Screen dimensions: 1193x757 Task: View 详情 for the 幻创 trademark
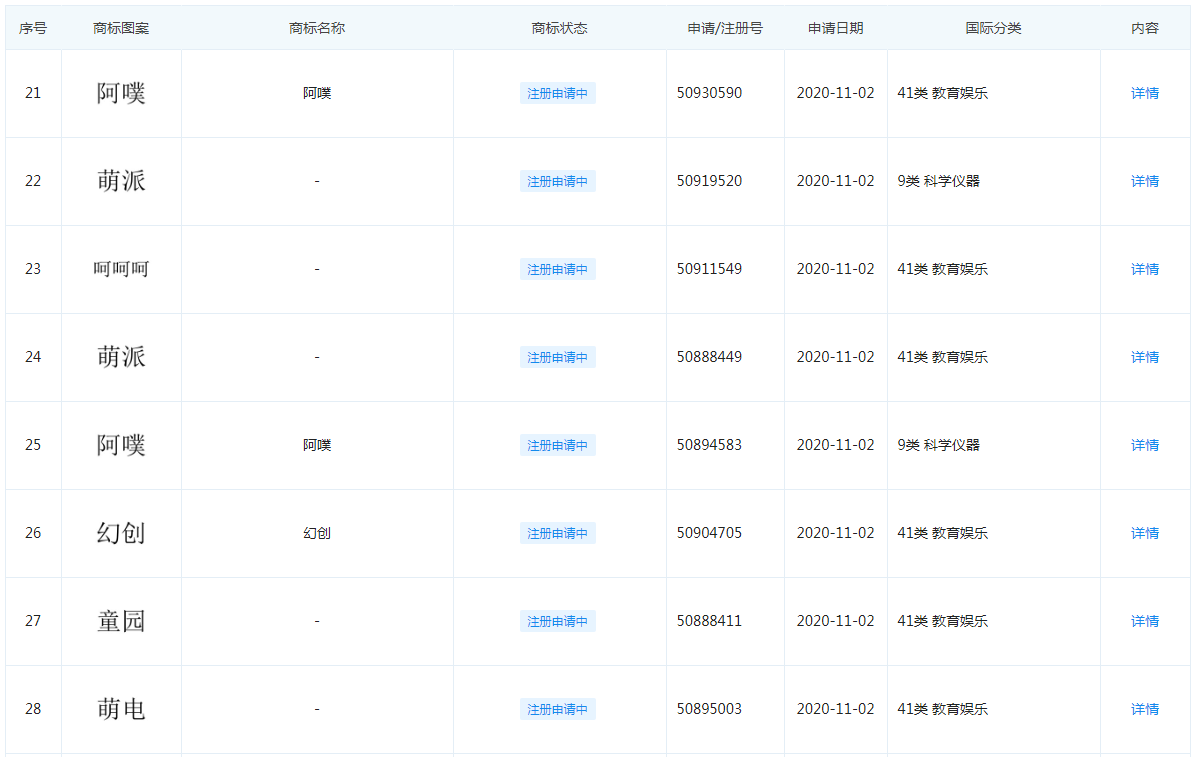(x=1144, y=533)
